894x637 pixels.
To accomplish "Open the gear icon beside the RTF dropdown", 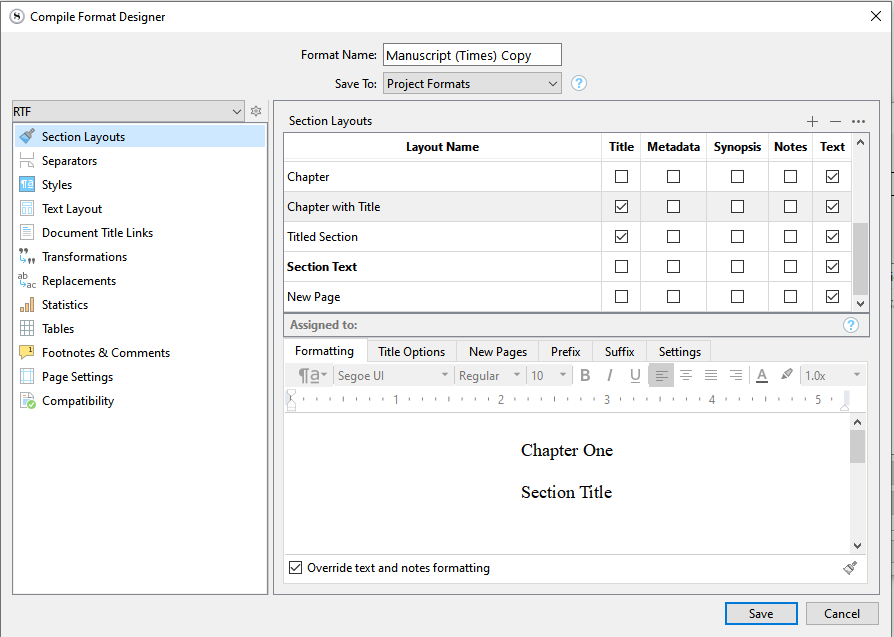I will (x=256, y=111).
